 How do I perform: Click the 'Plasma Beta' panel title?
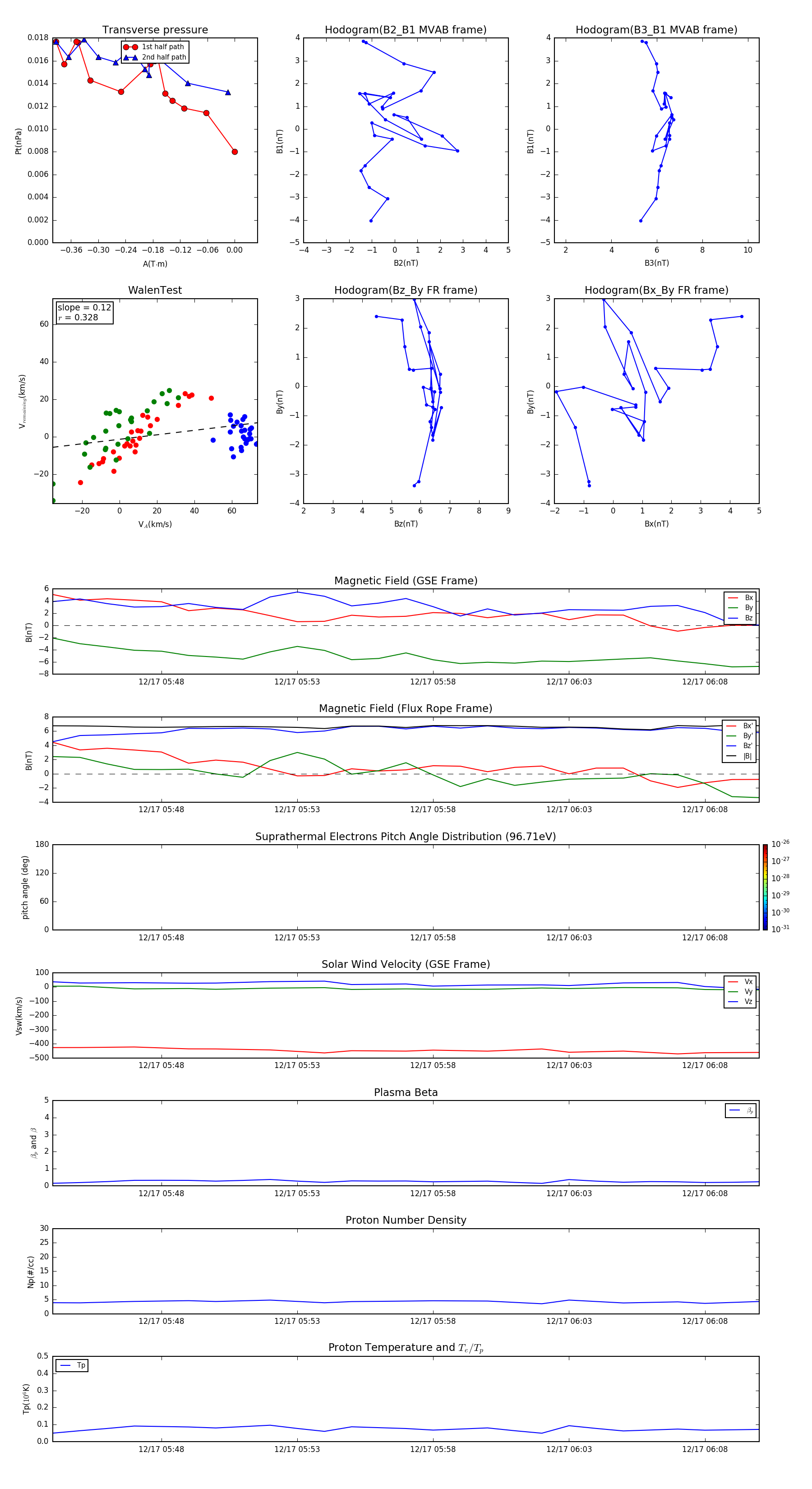(x=406, y=1092)
